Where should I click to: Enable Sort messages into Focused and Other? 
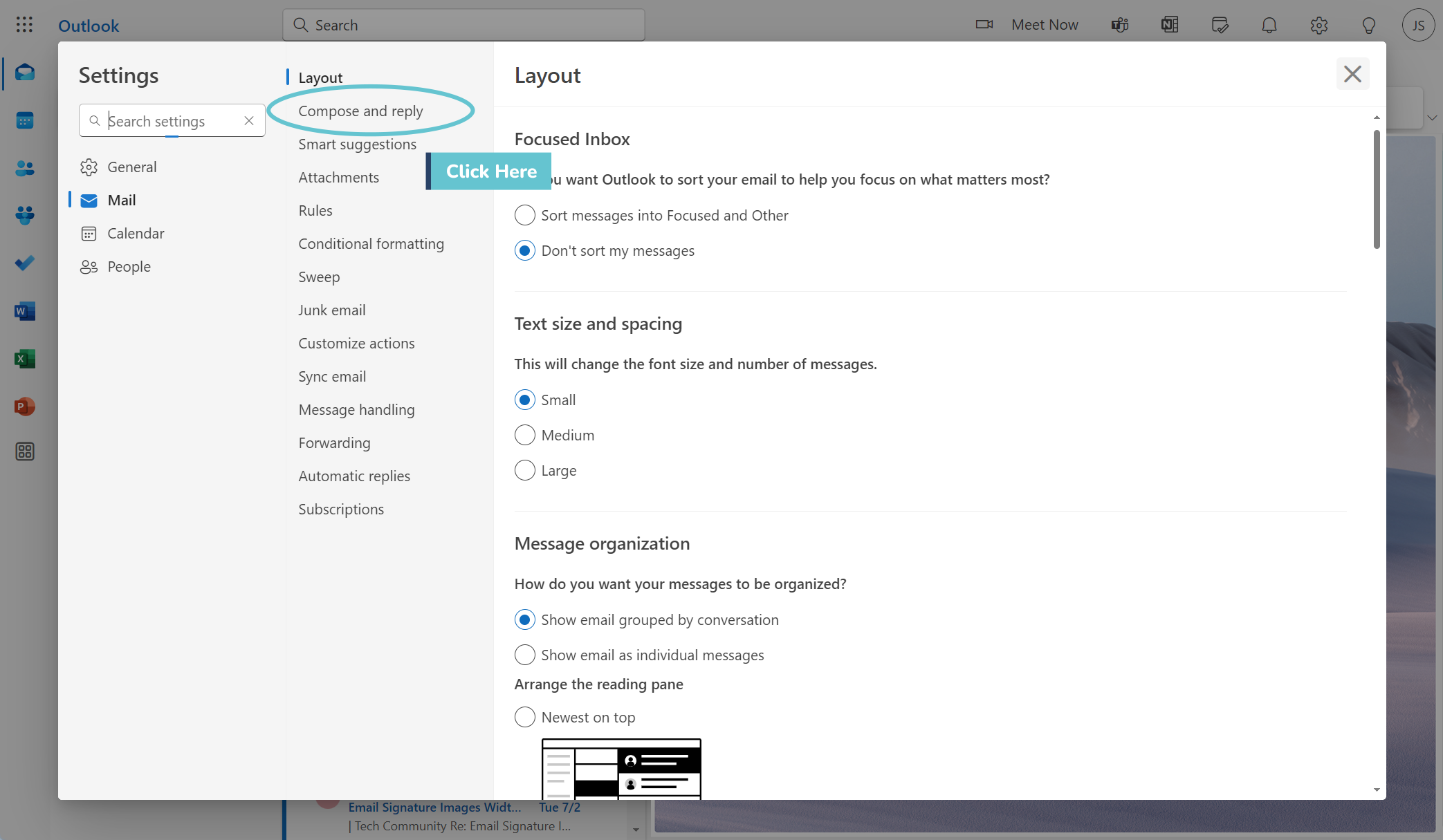point(524,214)
